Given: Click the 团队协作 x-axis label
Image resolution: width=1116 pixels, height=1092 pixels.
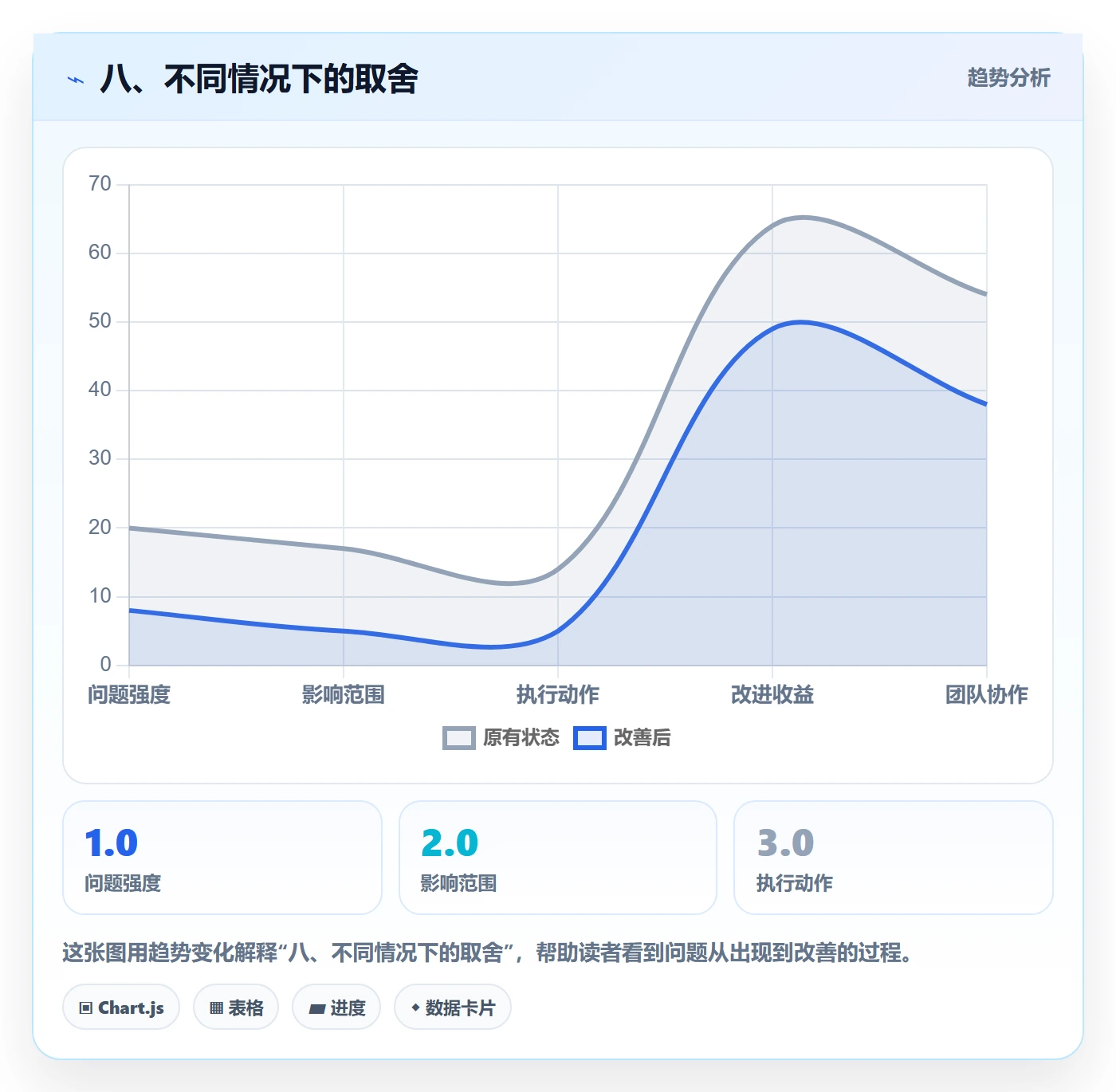Looking at the screenshot, I should [x=987, y=694].
